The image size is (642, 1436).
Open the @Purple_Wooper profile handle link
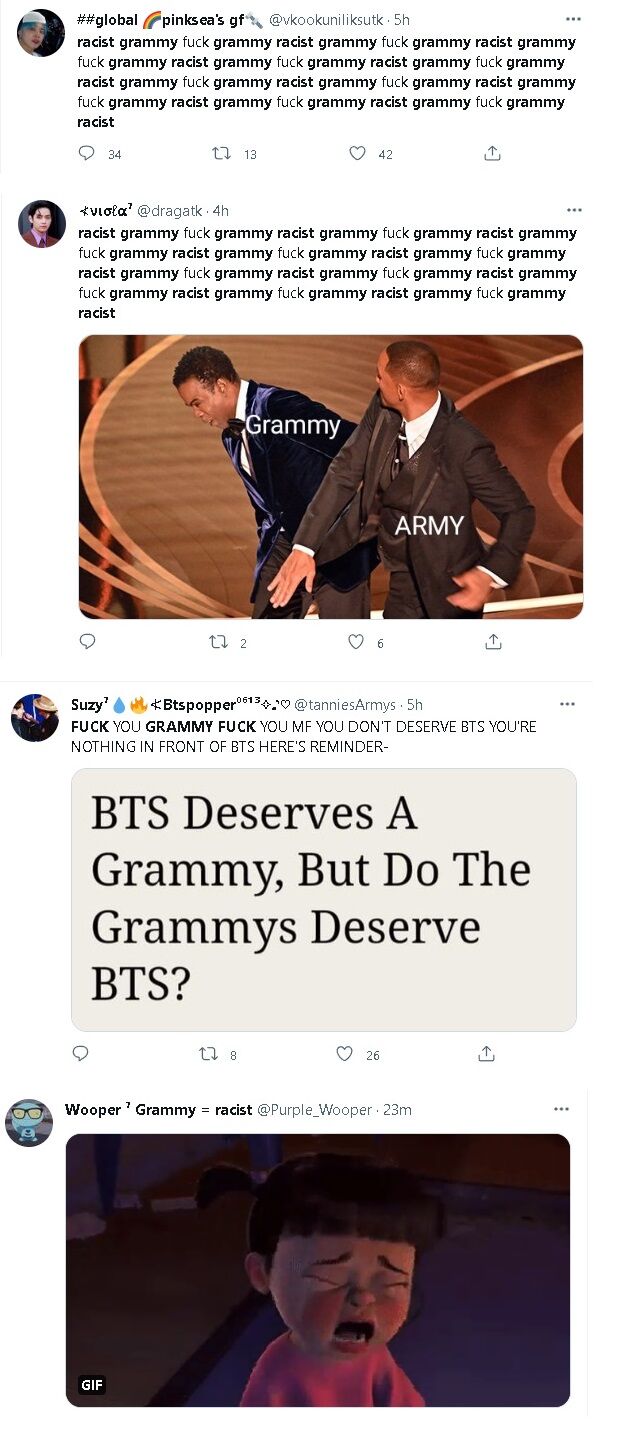(314, 1109)
